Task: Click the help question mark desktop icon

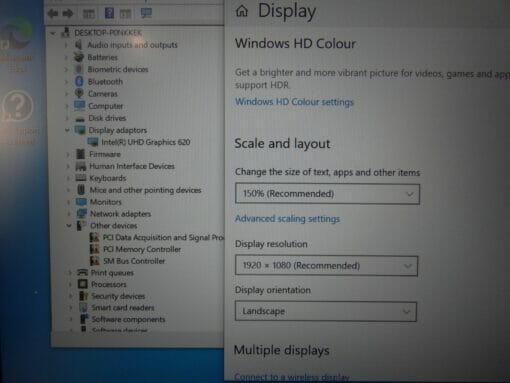Action: [17, 107]
